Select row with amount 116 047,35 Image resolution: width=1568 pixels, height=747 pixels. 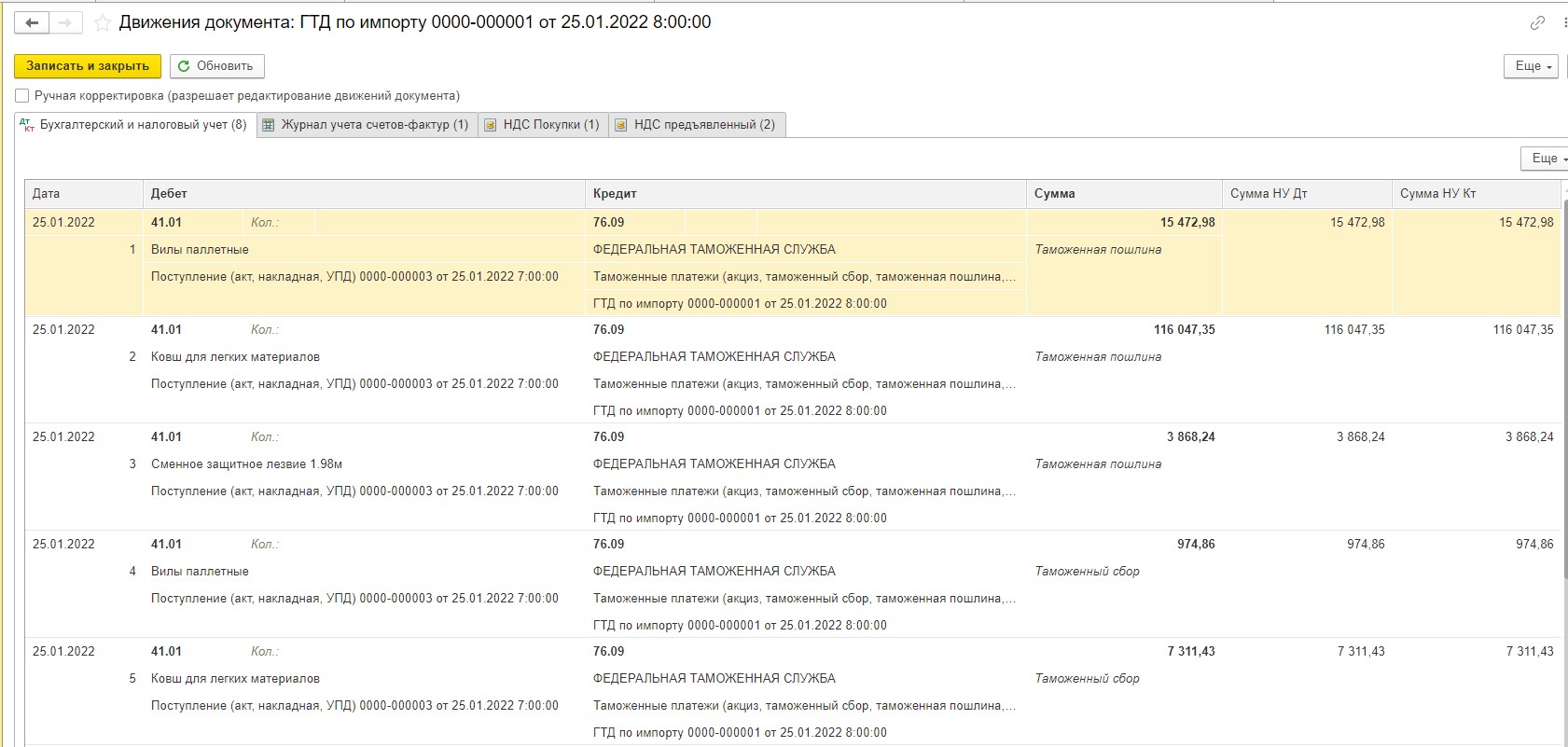tap(1183, 330)
